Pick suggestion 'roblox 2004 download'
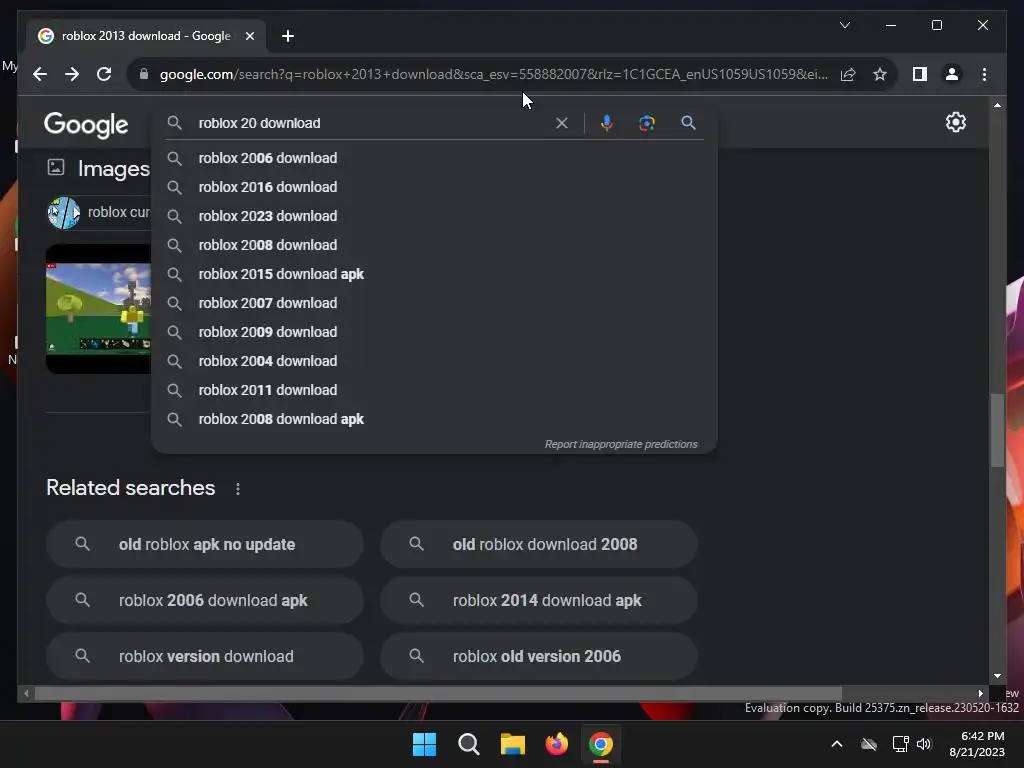 pyautogui.click(x=434, y=361)
